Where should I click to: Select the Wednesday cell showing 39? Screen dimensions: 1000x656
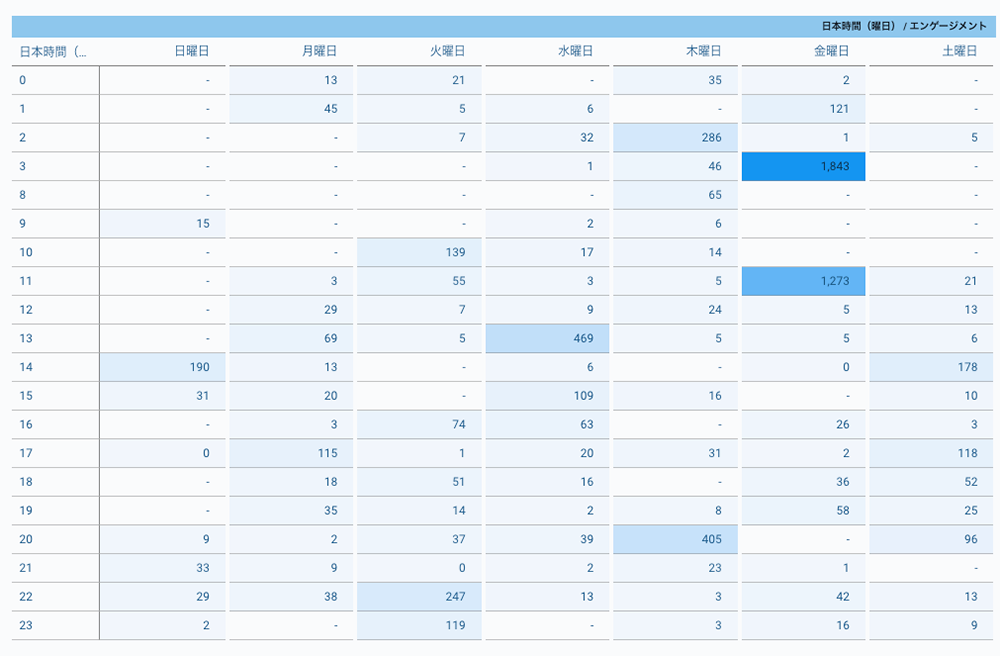[547, 539]
